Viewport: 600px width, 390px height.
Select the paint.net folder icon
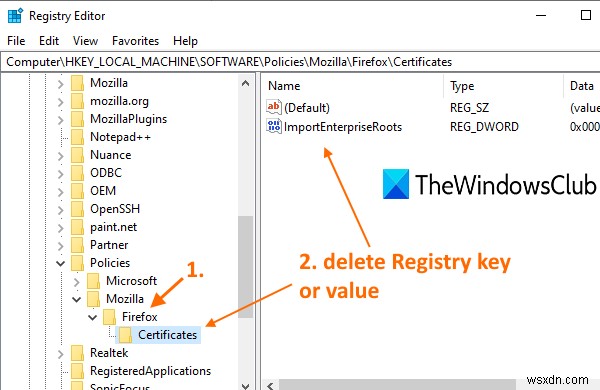[x=77, y=227]
